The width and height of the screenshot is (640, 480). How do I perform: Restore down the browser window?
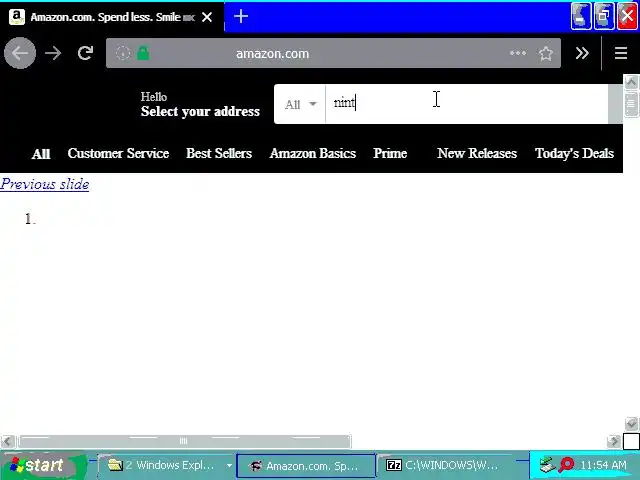coord(604,16)
